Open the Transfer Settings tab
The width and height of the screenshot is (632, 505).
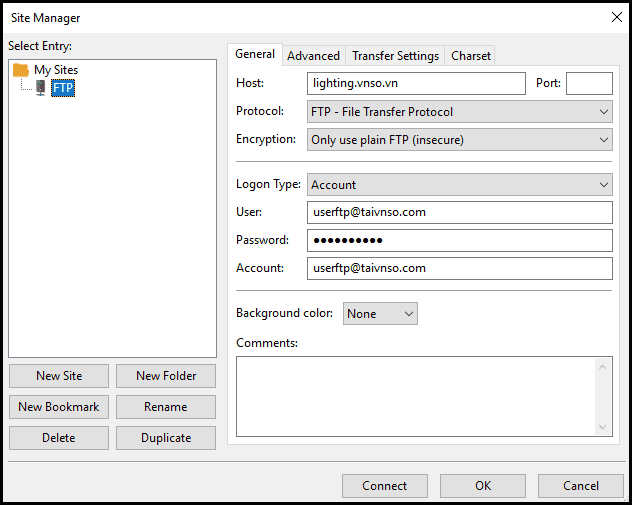pos(395,56)
